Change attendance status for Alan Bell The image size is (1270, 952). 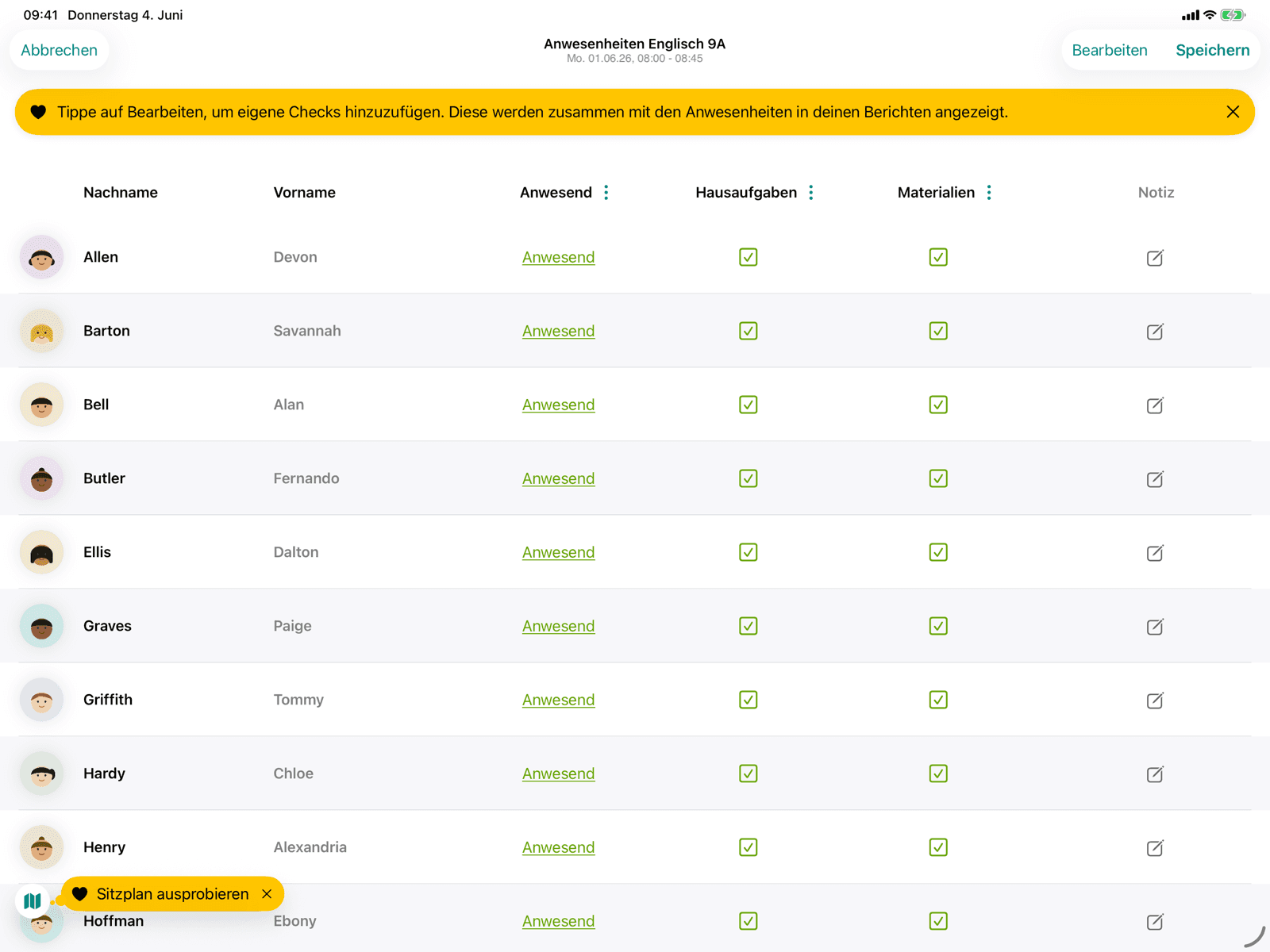pyautogui.click(x=558, y=405)
